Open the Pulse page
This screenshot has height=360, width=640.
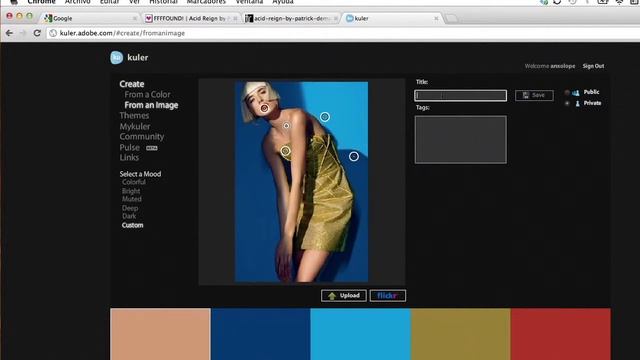coord(130,147)
